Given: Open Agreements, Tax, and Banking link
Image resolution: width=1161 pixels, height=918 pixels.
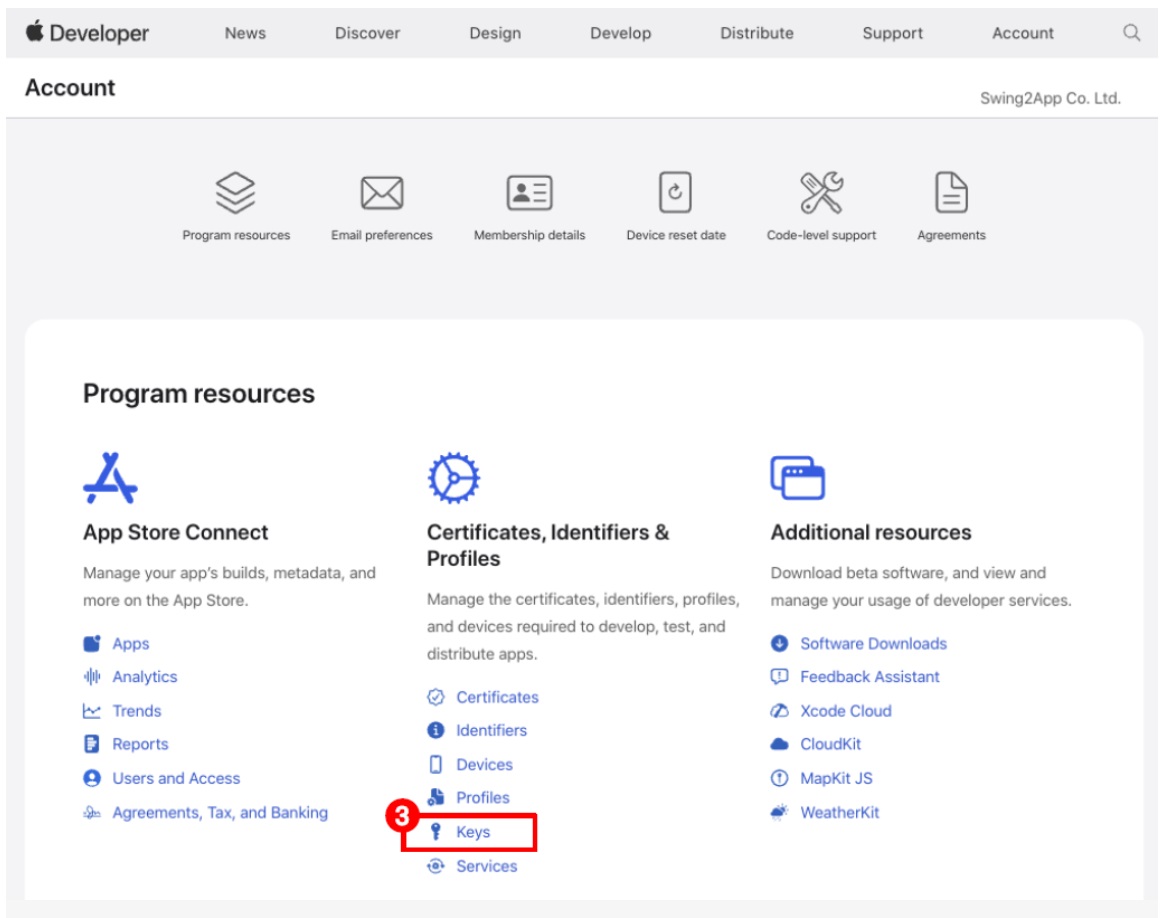Looking at the screenshot, I should (220, 813).
